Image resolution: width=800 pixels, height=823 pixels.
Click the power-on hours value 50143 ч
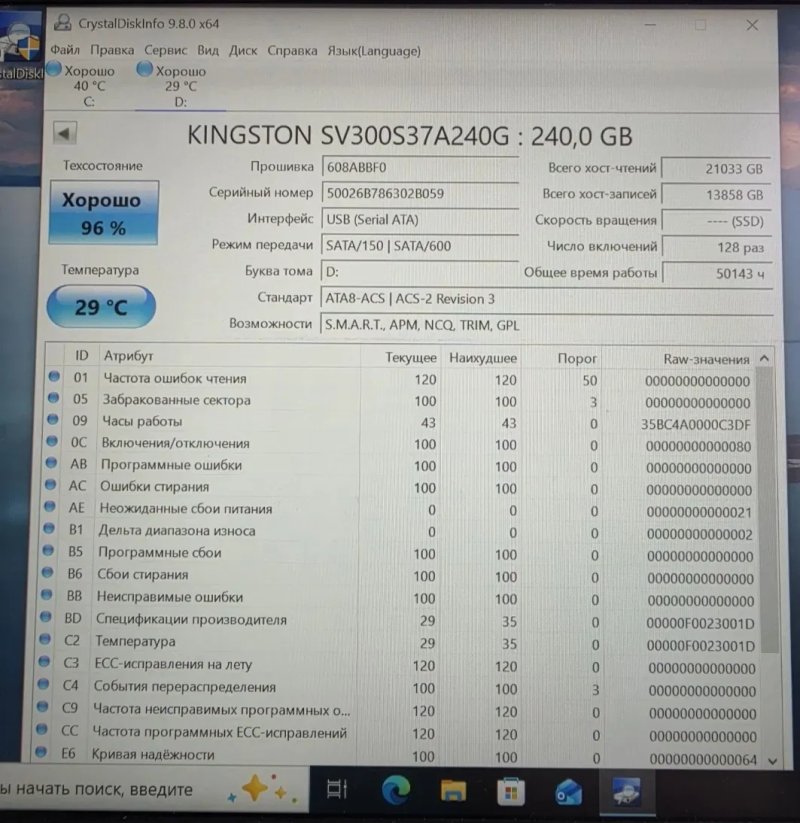[717, 273]
